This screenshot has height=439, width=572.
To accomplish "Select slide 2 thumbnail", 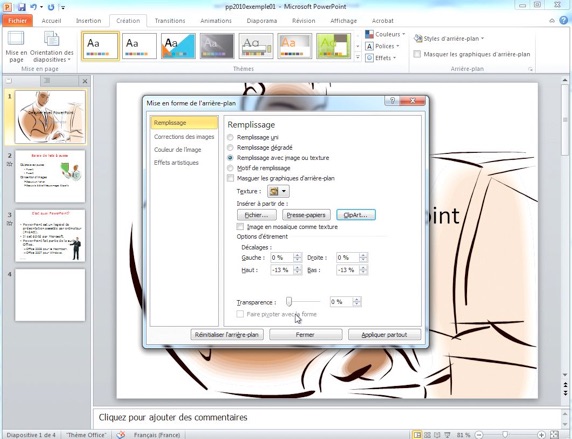I will click(50, 176).
